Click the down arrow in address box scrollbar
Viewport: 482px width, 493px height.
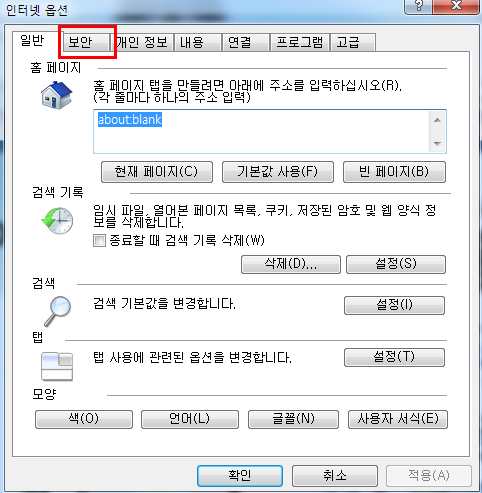[x=437, y=143]
